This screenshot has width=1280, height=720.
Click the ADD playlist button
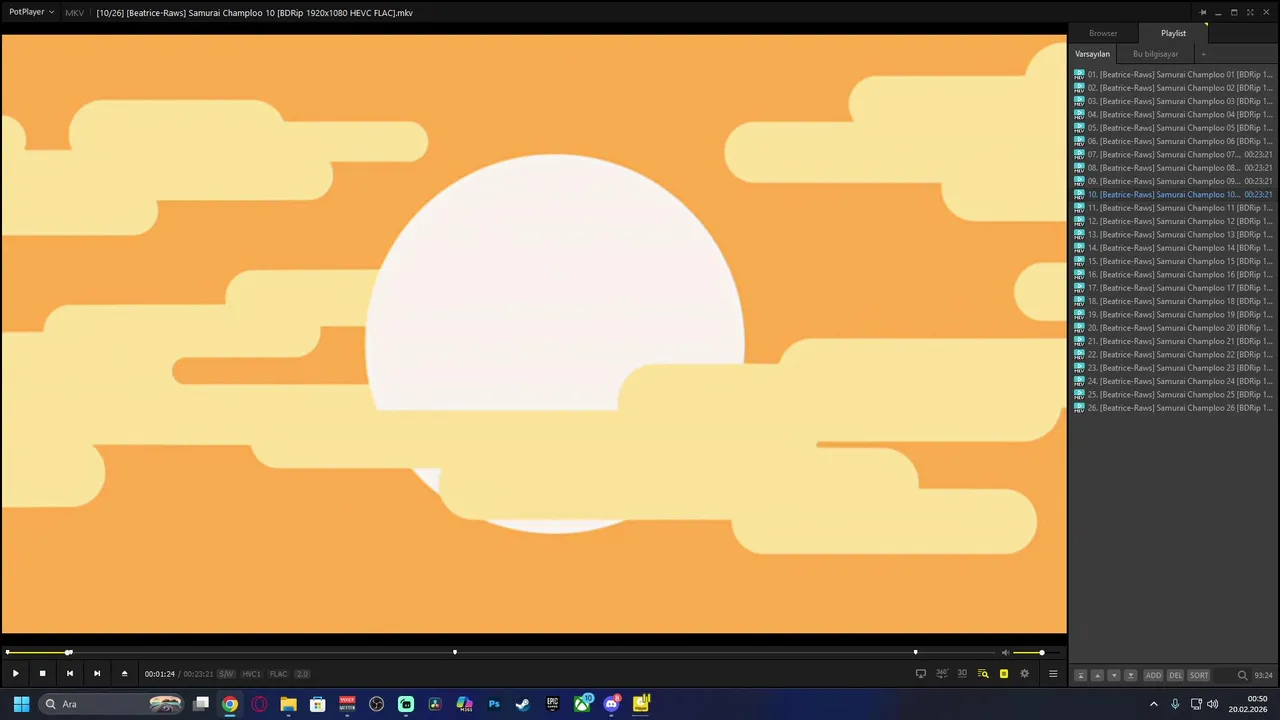tap(1153, 675)
